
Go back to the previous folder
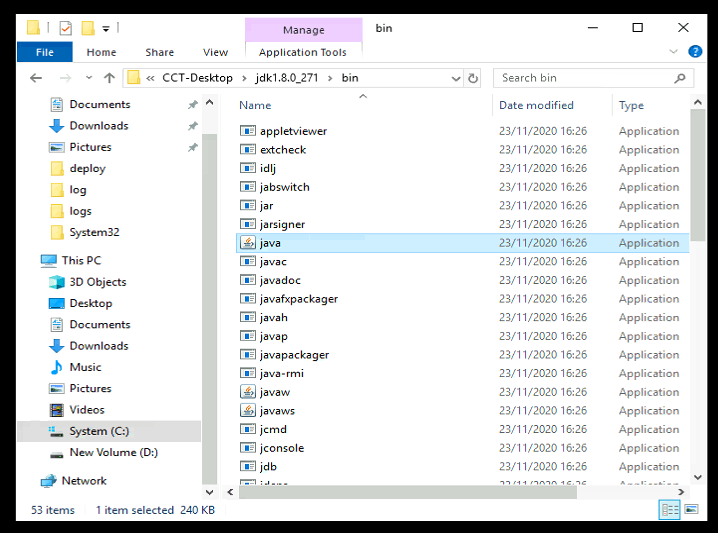pyautogui.click(x=36, y=78)
